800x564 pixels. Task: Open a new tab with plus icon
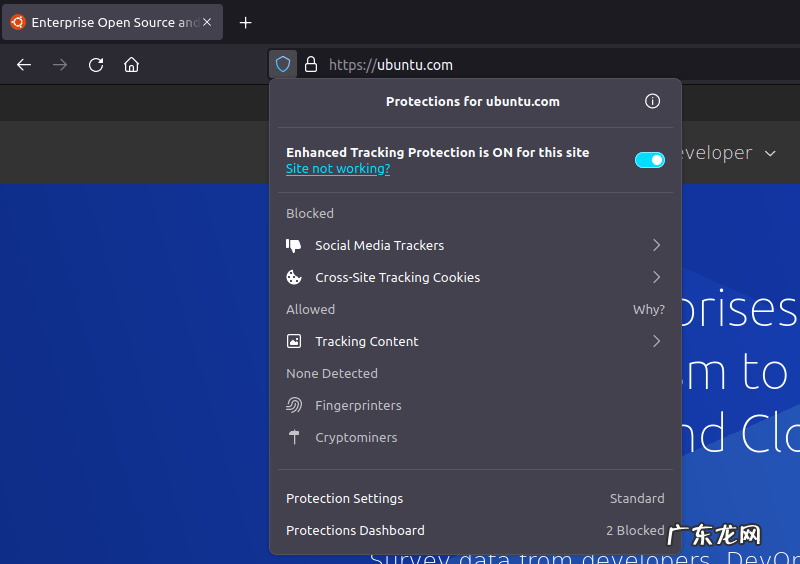[246, 22]
